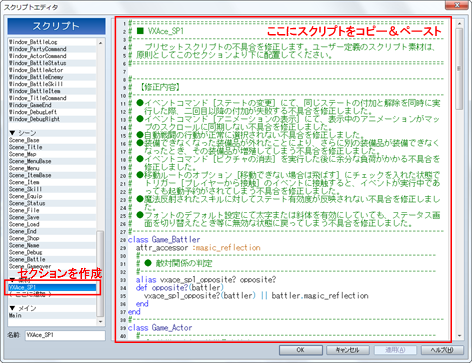Choose the Window_BattleSkill script entry

tap(52, 84)
